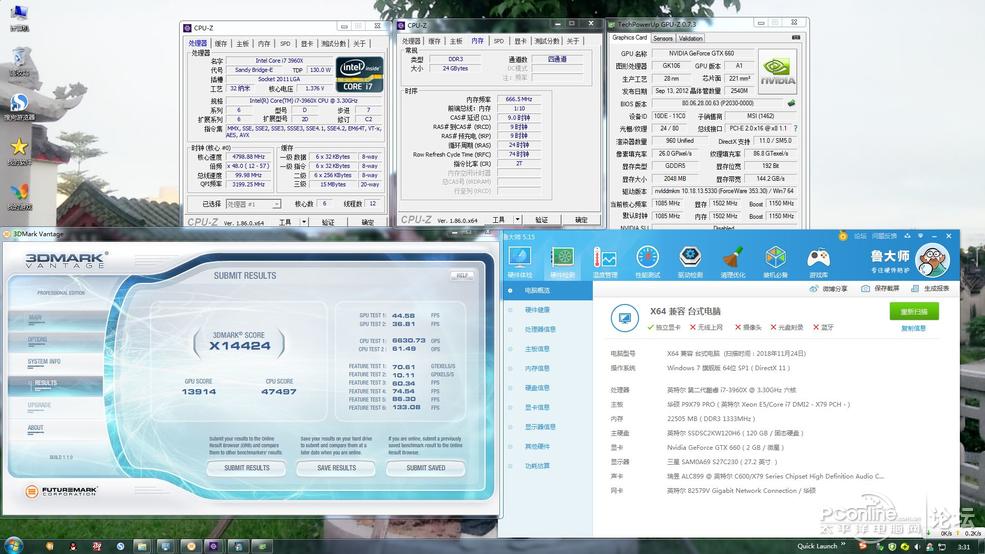
Task: Click 复制信息 link under rescan button
Action: [913, 328]
